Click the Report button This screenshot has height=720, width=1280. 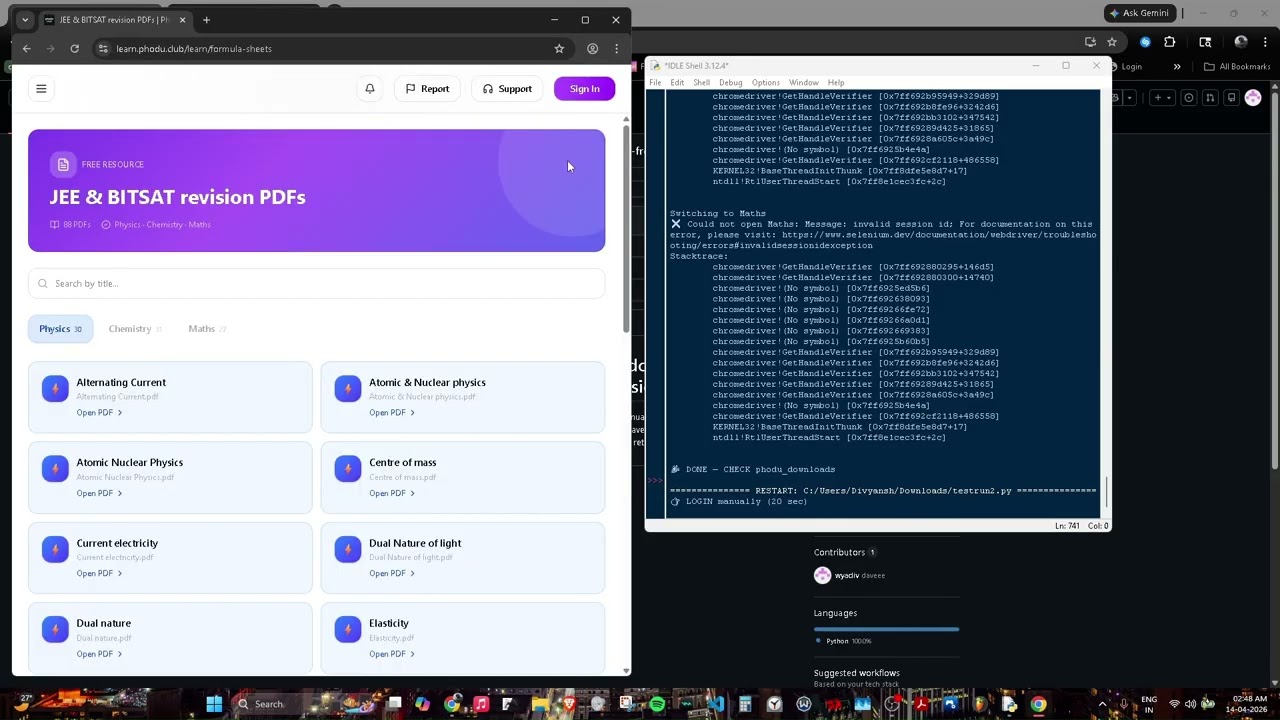pyautogui.click(x=427, y=89)
